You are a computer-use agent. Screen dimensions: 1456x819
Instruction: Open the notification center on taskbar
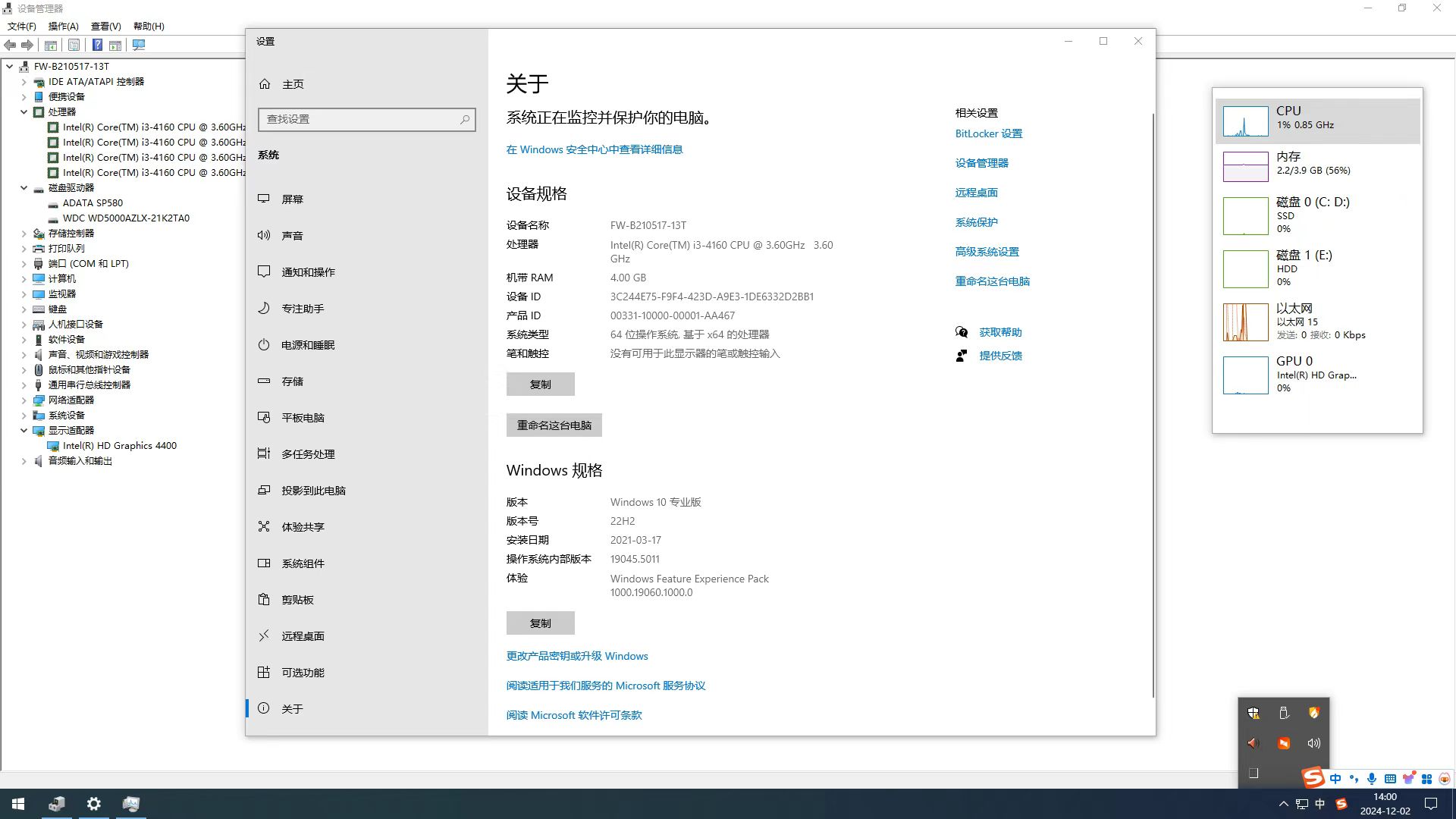pyautogui.click(x=1431, y=804)
